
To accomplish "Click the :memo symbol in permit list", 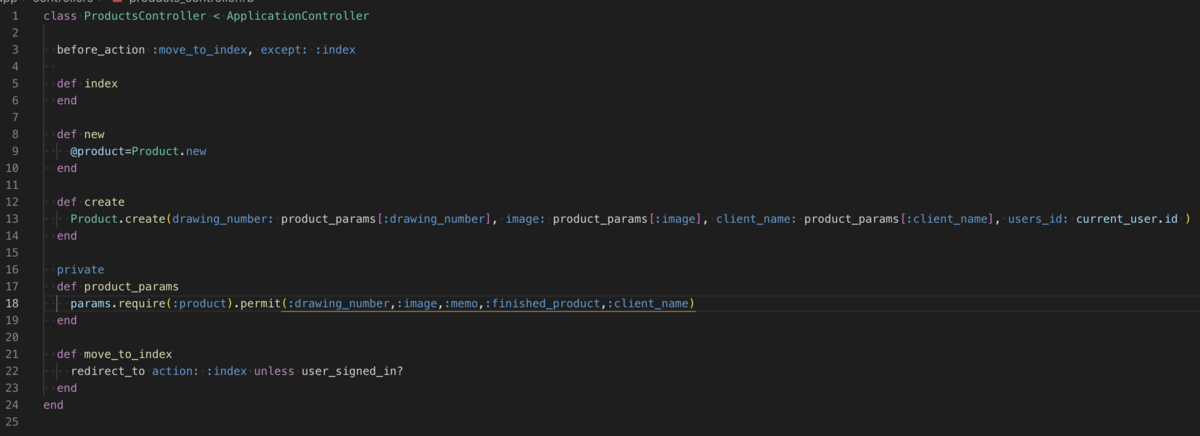I will tap(461, 303).
